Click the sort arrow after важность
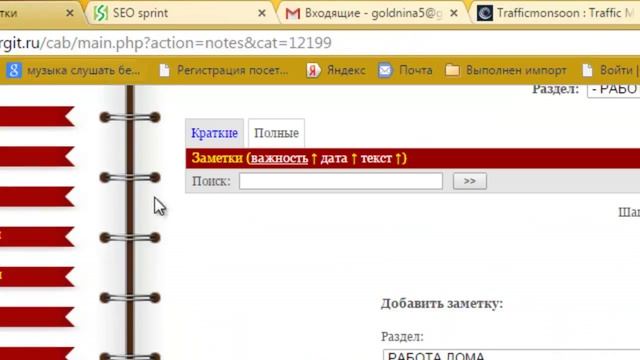The width and height of the screenshot is (640, 360). point(314,158)
